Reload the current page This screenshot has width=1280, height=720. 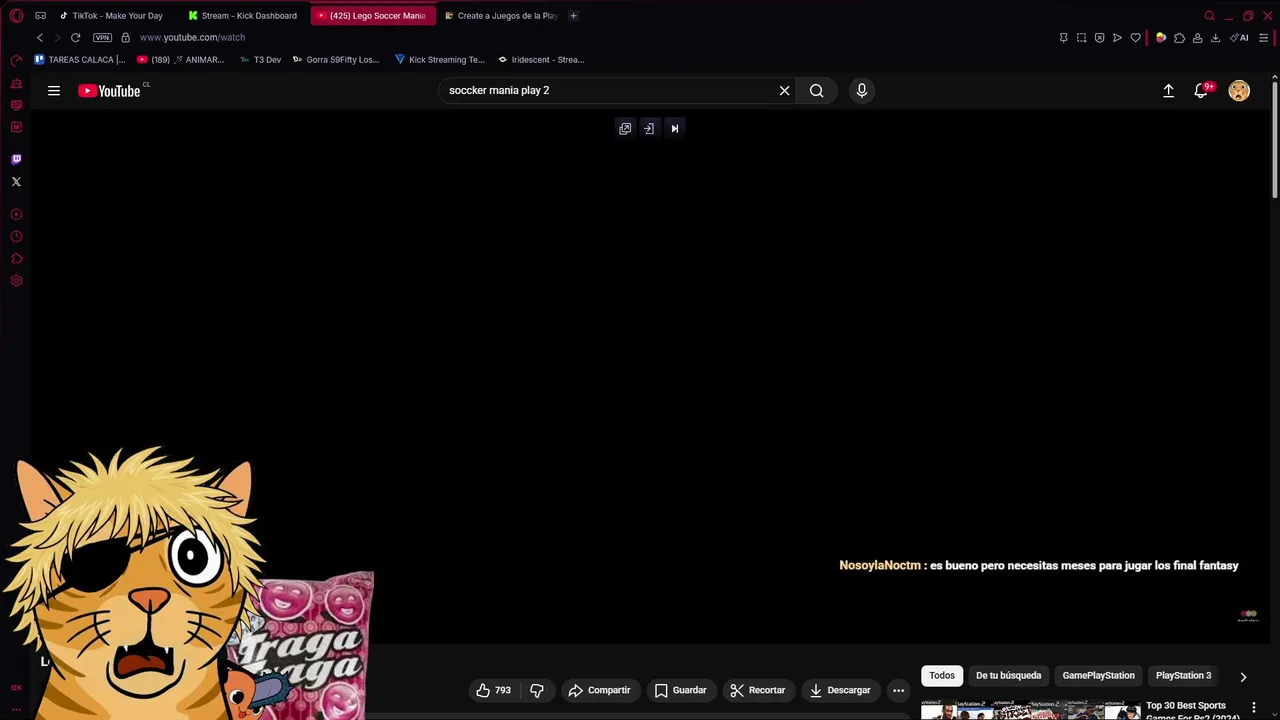pos(75,38)
